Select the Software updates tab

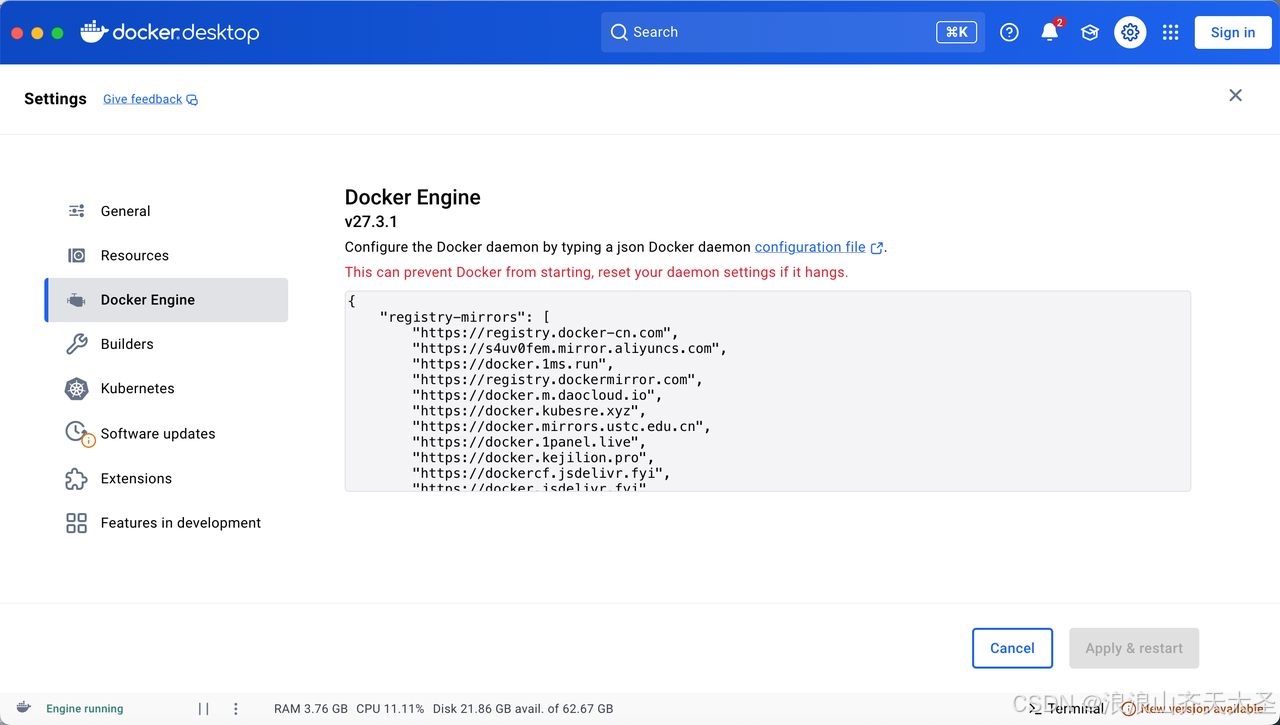pyautogui.click(x=166, y=433)
